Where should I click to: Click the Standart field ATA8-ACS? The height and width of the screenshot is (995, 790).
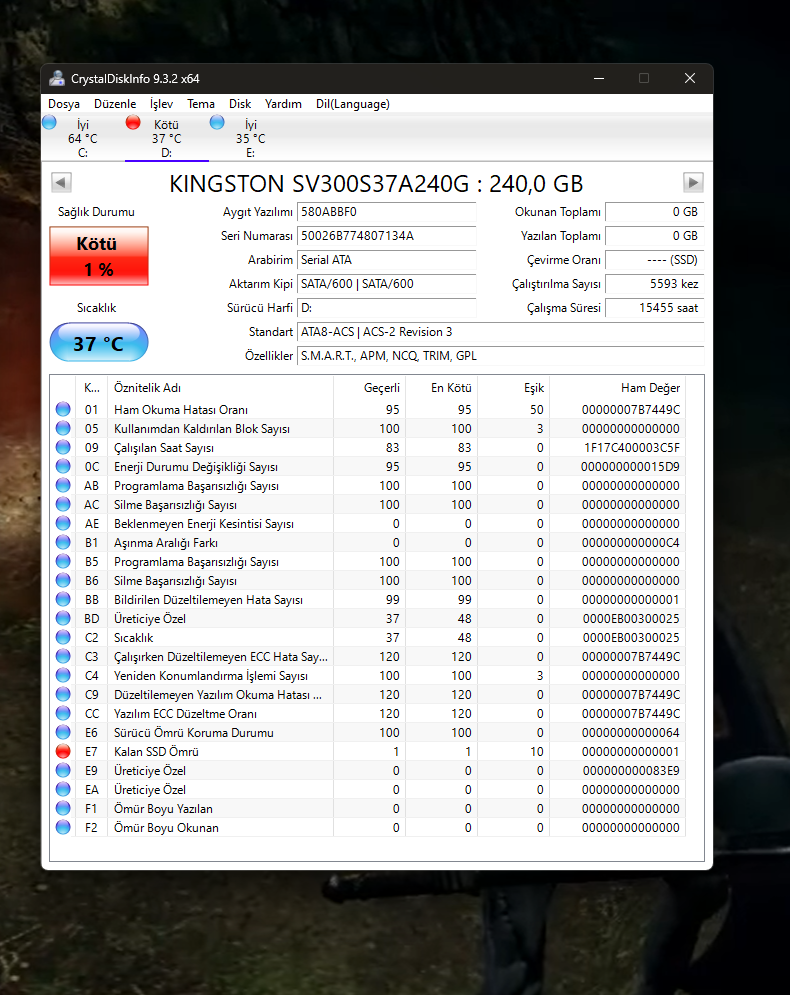(x=501, y=332)
